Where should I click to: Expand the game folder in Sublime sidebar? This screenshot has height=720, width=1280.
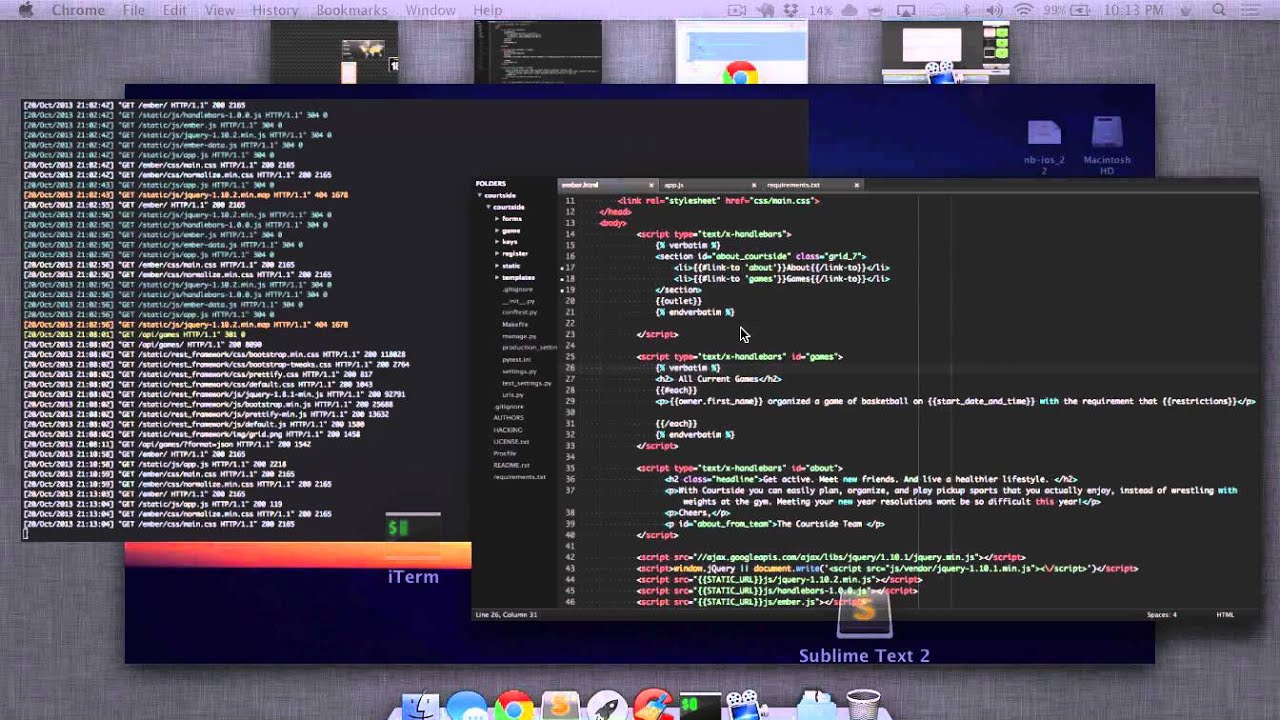pos(497,230)
